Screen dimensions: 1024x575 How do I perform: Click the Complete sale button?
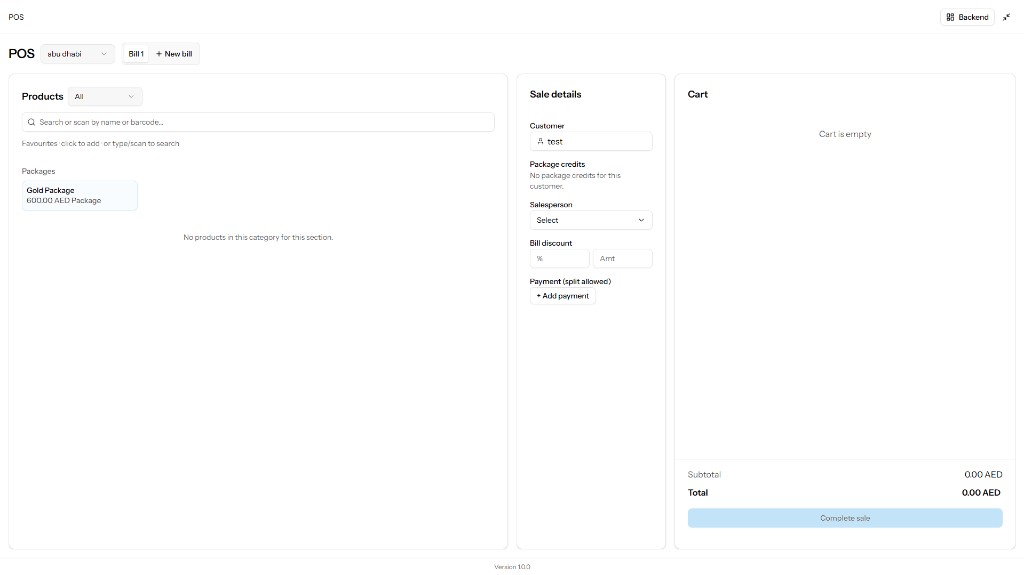point(844,518)
